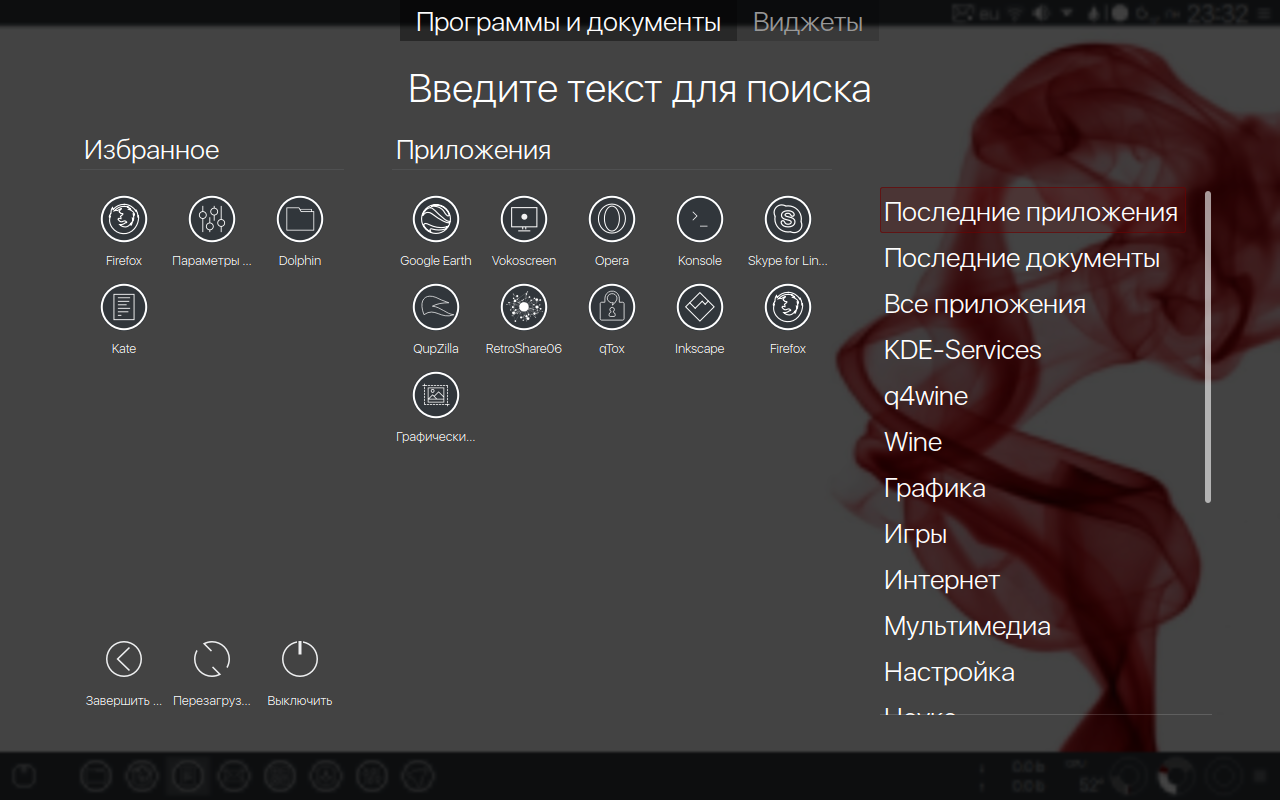Select the KDE-Services category
Screen dimensions: 1280x800
(x=963, y=350)
